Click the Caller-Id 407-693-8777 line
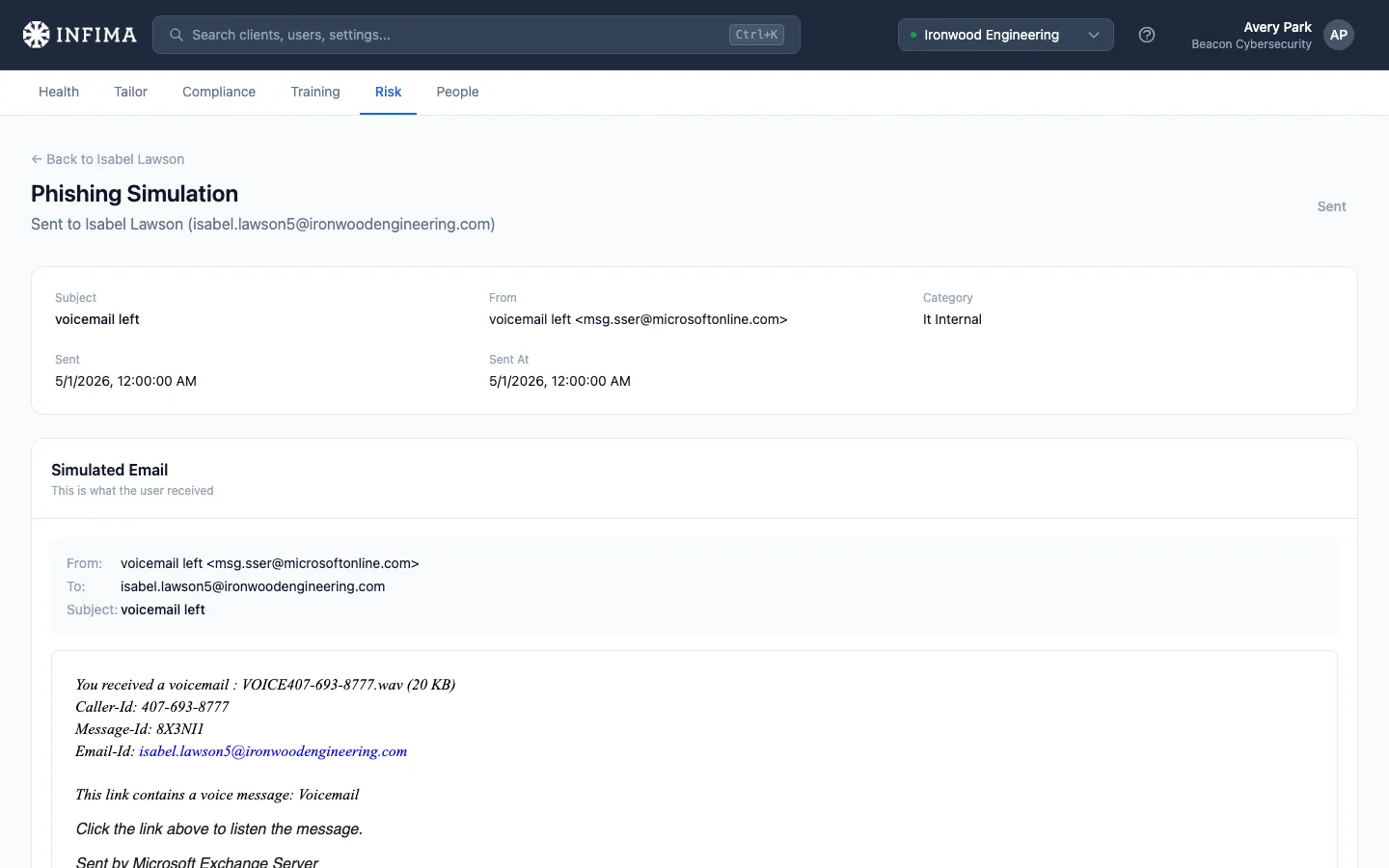This screenshot has width=1389, height=868. (152, 707)
